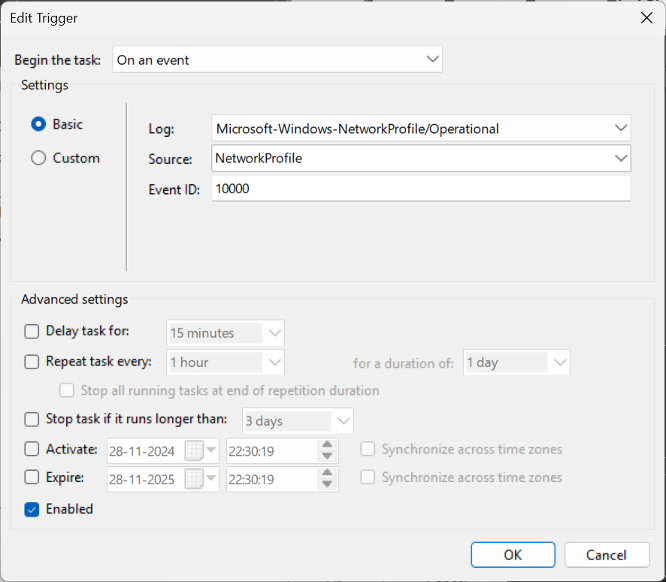This screenshot has width=666, height=582.
Task: Open the 3 days stop-task dropdown
Action: [298, 421]
